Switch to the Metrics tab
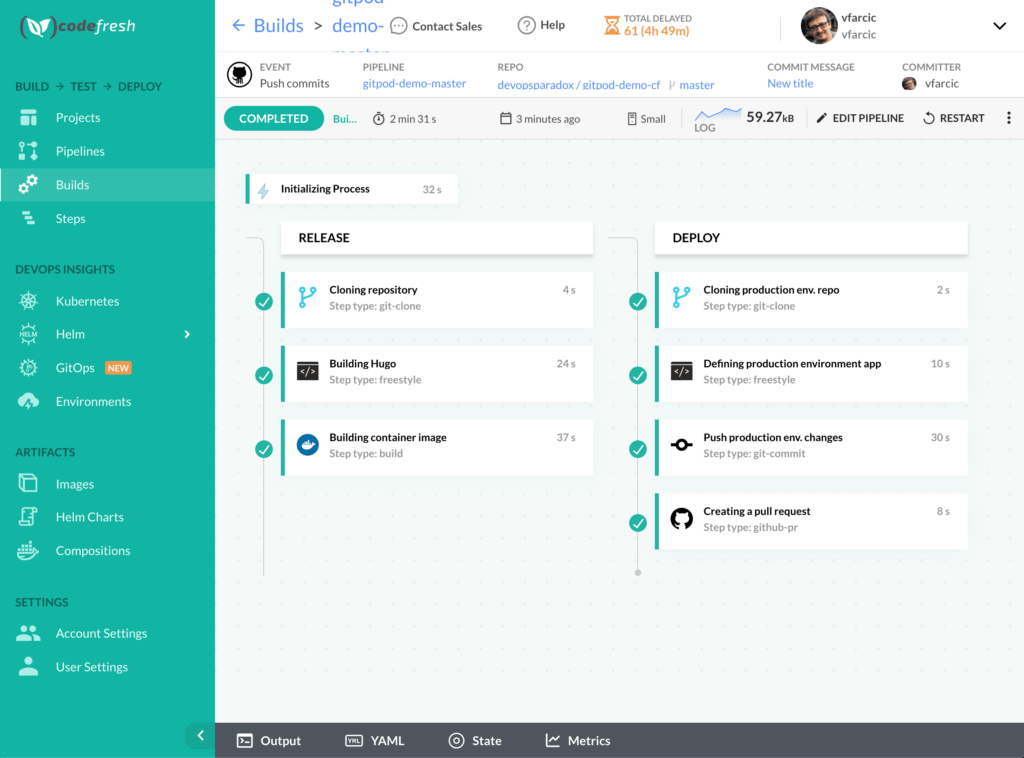This screenshot has width=1024, height=758. [x=578, y=740]
